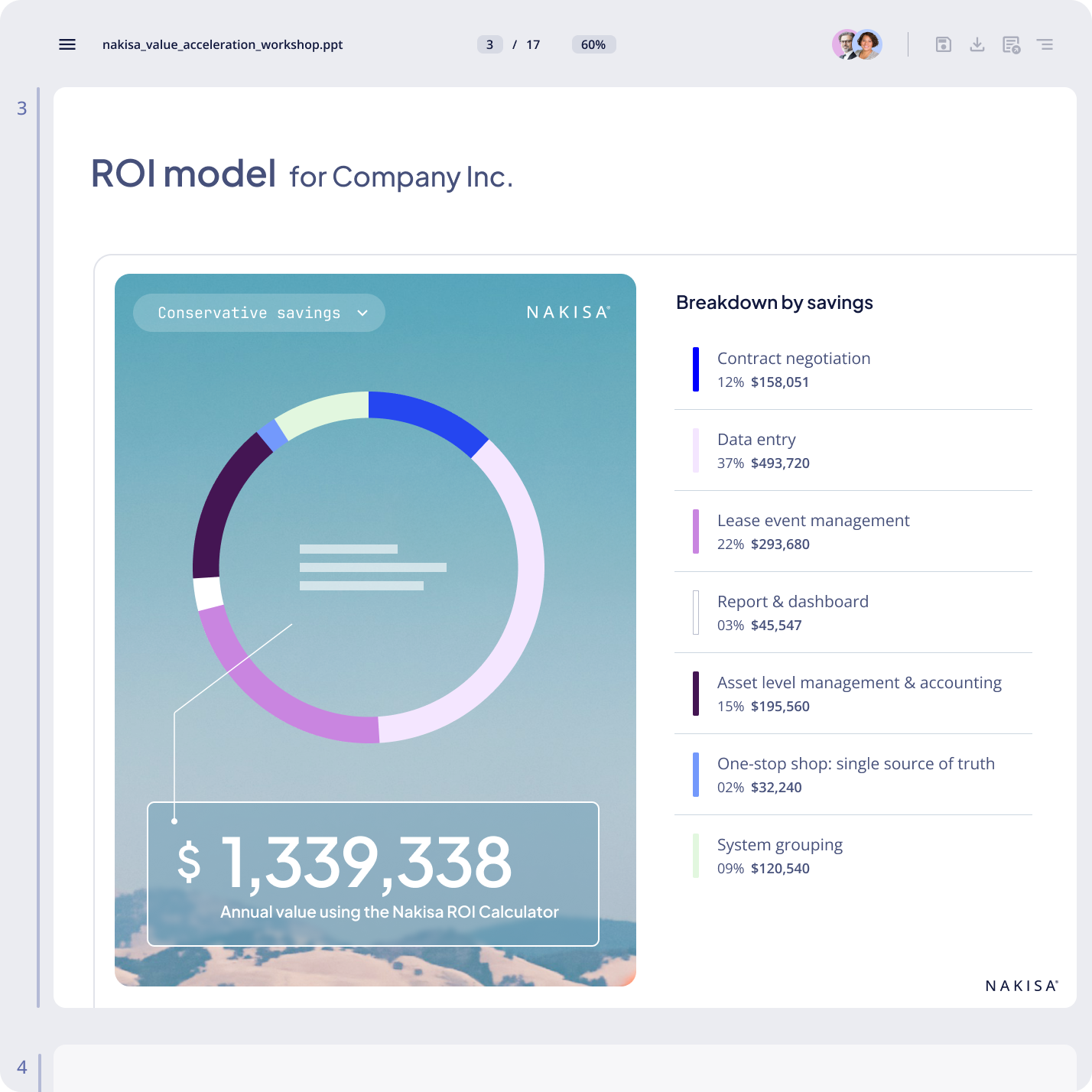The height and width of the screenshot is (1092, 1092).
Task: Open the collaborators avatar group
Action: pos(856,44)
